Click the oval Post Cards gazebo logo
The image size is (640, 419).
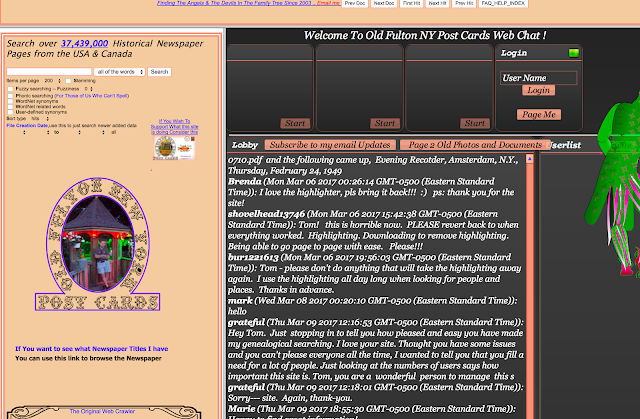click(98, 244)
